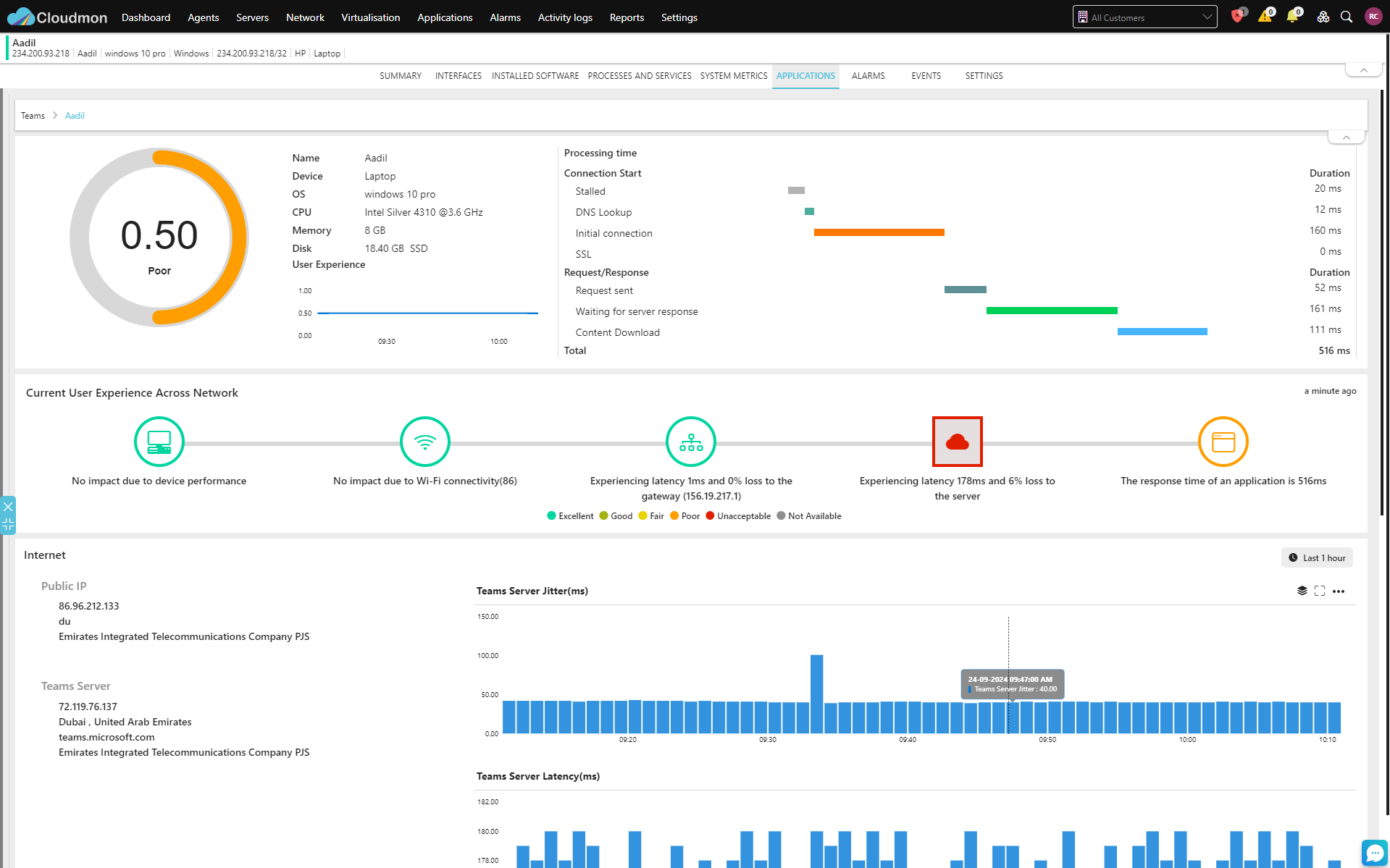Click public IP 86.96.212.133

(88, 606)
